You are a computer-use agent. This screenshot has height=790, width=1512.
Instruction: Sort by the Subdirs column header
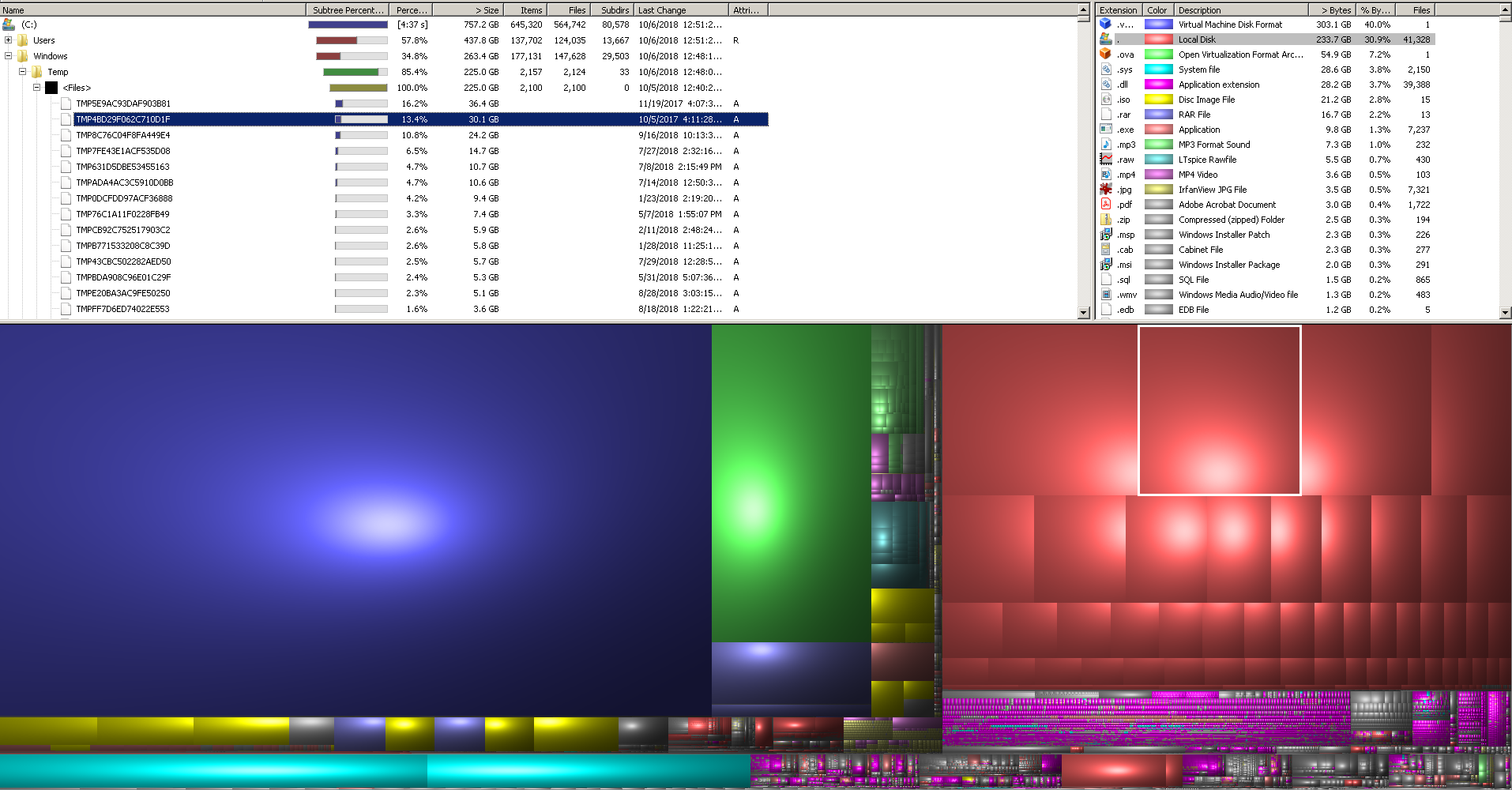[614, 10]
